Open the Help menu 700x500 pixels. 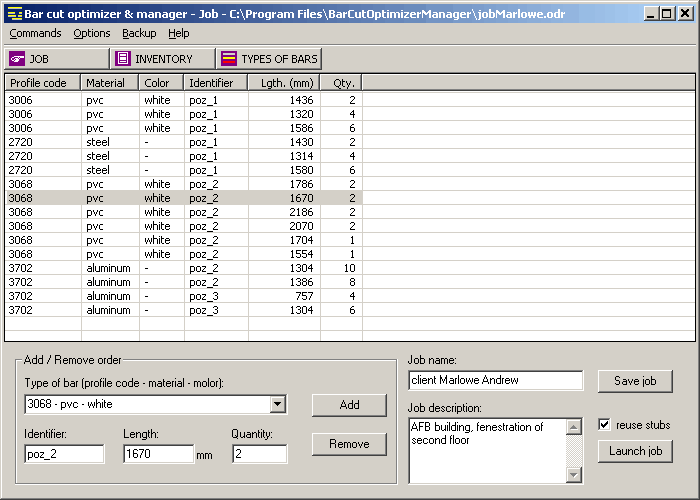(x=179, y=33)
